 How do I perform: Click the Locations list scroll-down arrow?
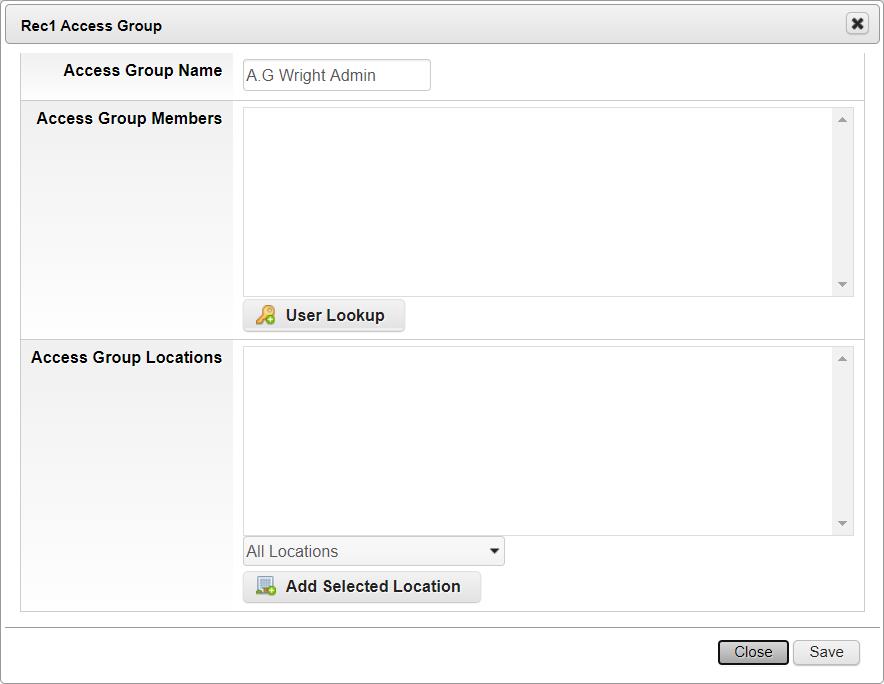tap(842, 523)
